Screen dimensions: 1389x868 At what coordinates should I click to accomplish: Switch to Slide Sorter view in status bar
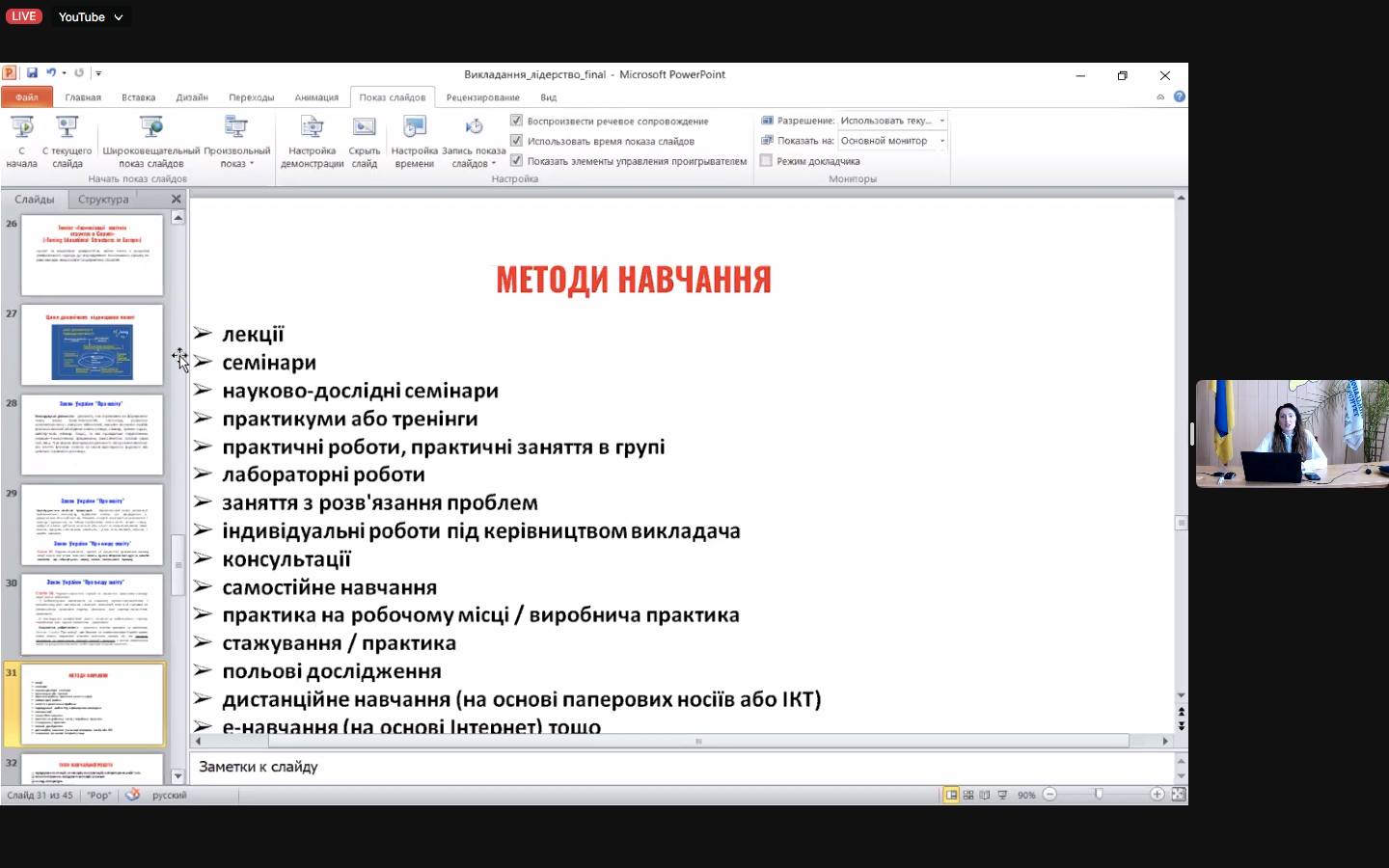[x=967, y=795]
